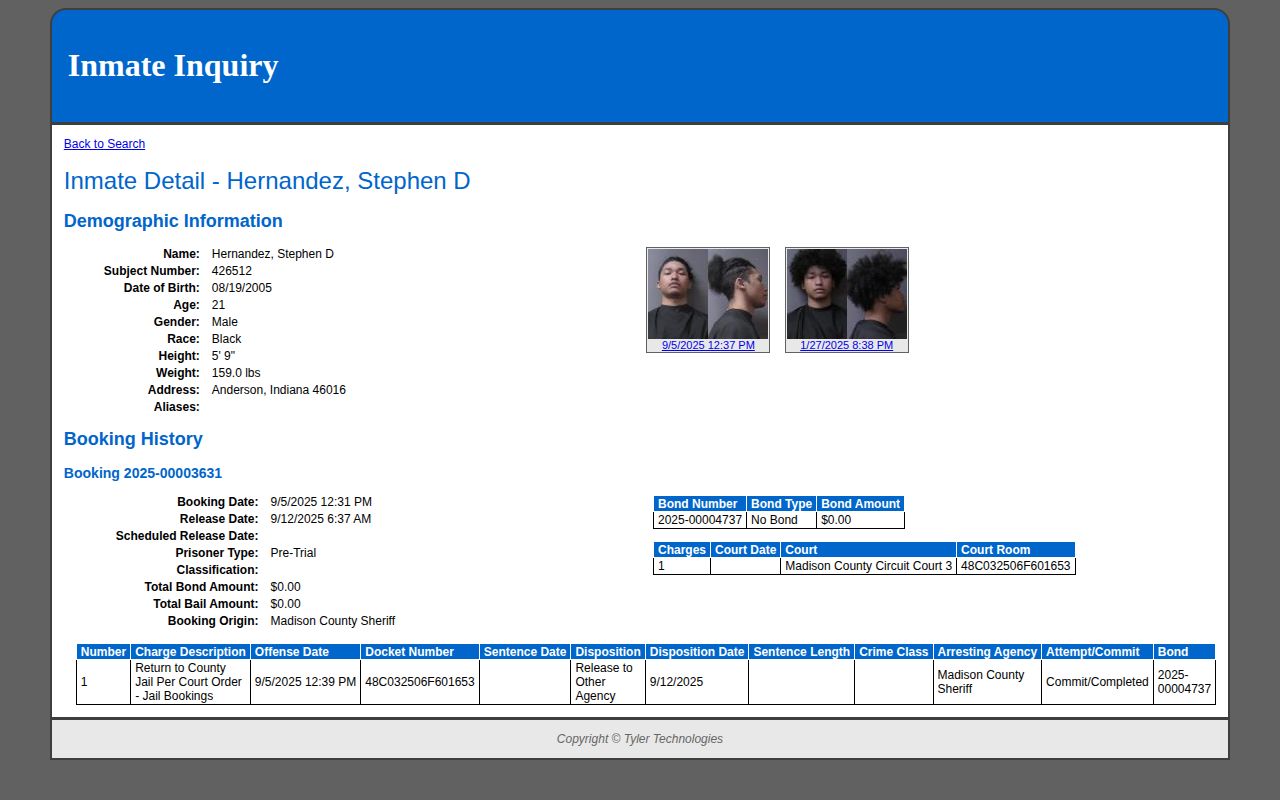This screenshot has width=1280, height=800.
Task: Open the 1/27/2025 8:38 PM photo link
Action: pos(847,345)
